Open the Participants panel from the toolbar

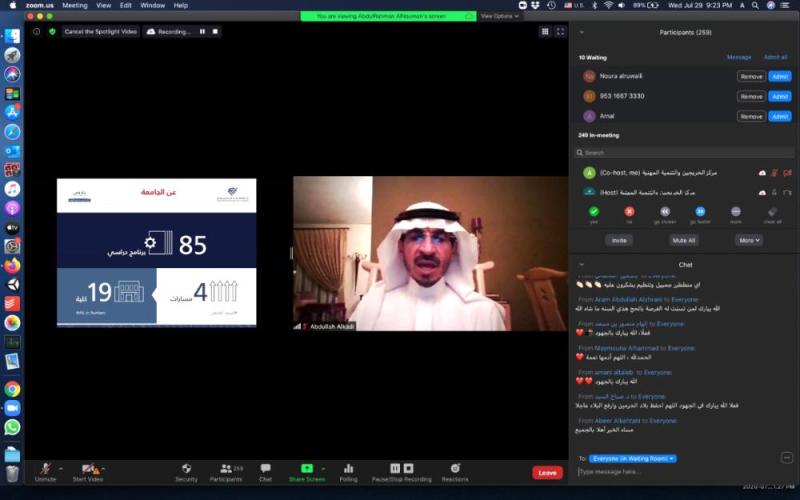[x=226, y=472]
